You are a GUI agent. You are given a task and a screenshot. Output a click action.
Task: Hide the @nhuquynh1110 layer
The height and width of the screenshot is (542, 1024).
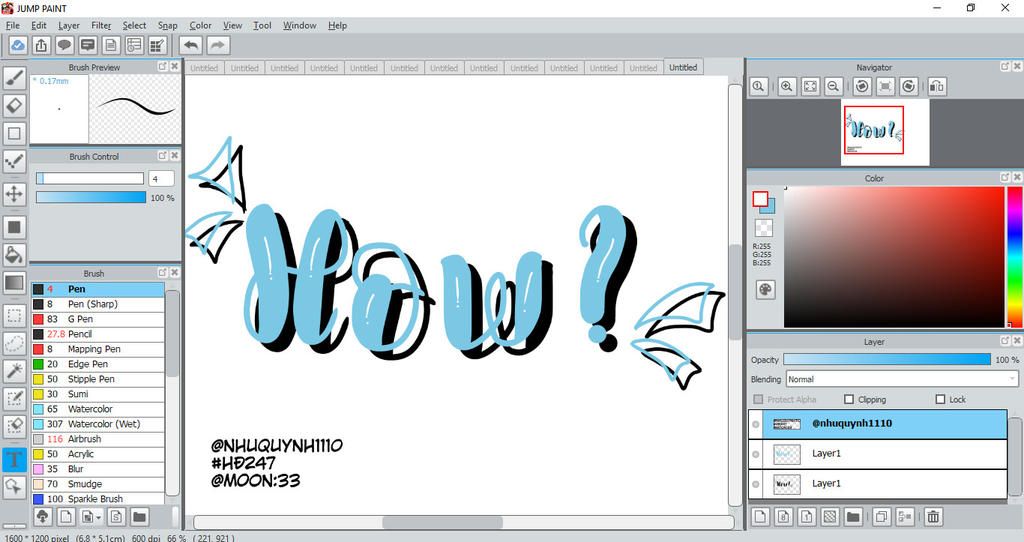(756, 424)
